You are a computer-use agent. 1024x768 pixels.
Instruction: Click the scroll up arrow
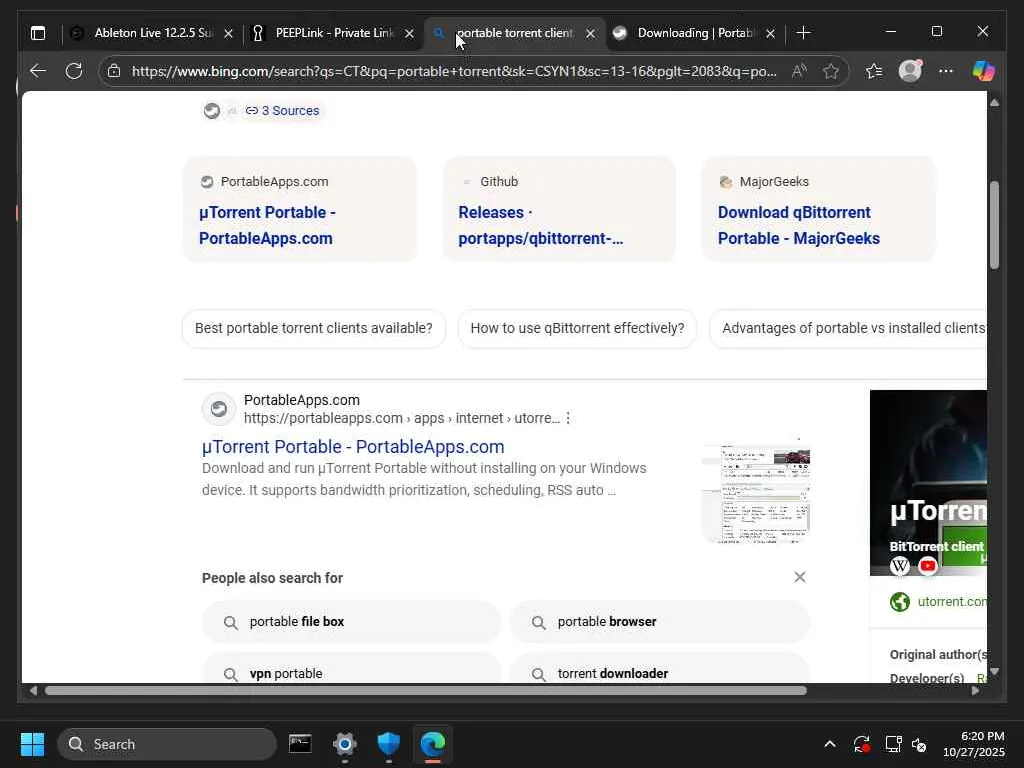(994, 103)
